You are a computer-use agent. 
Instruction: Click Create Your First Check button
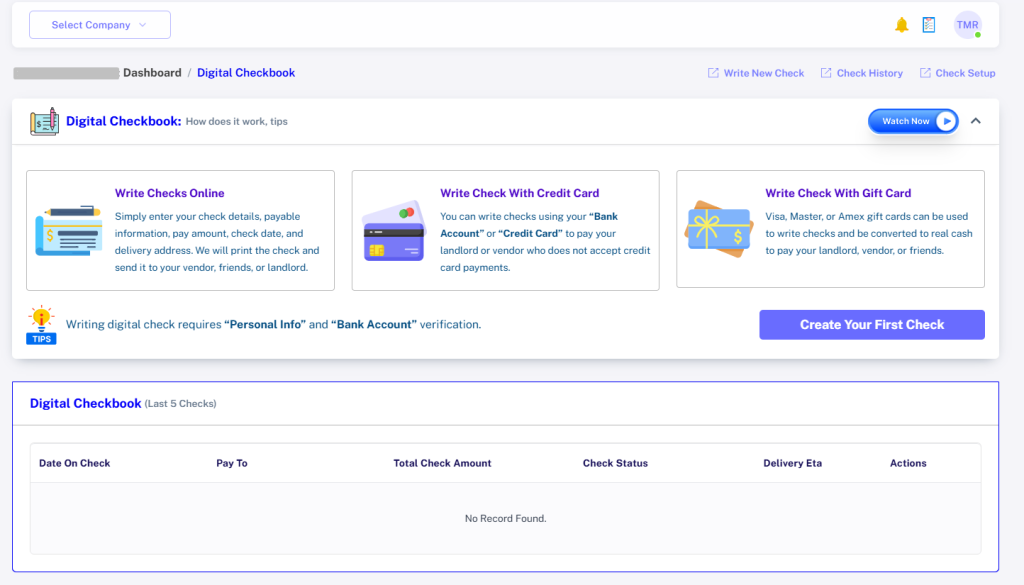click(871, 325)
